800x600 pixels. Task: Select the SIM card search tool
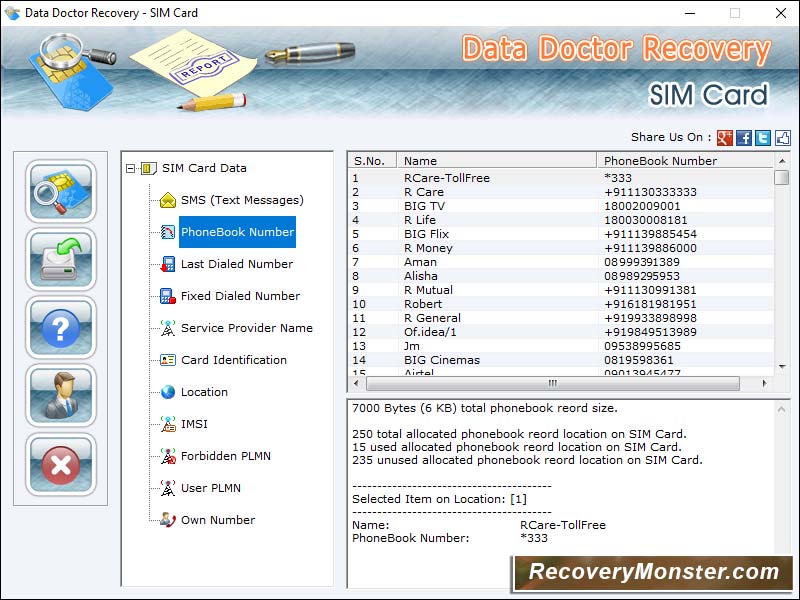point(60,193)
